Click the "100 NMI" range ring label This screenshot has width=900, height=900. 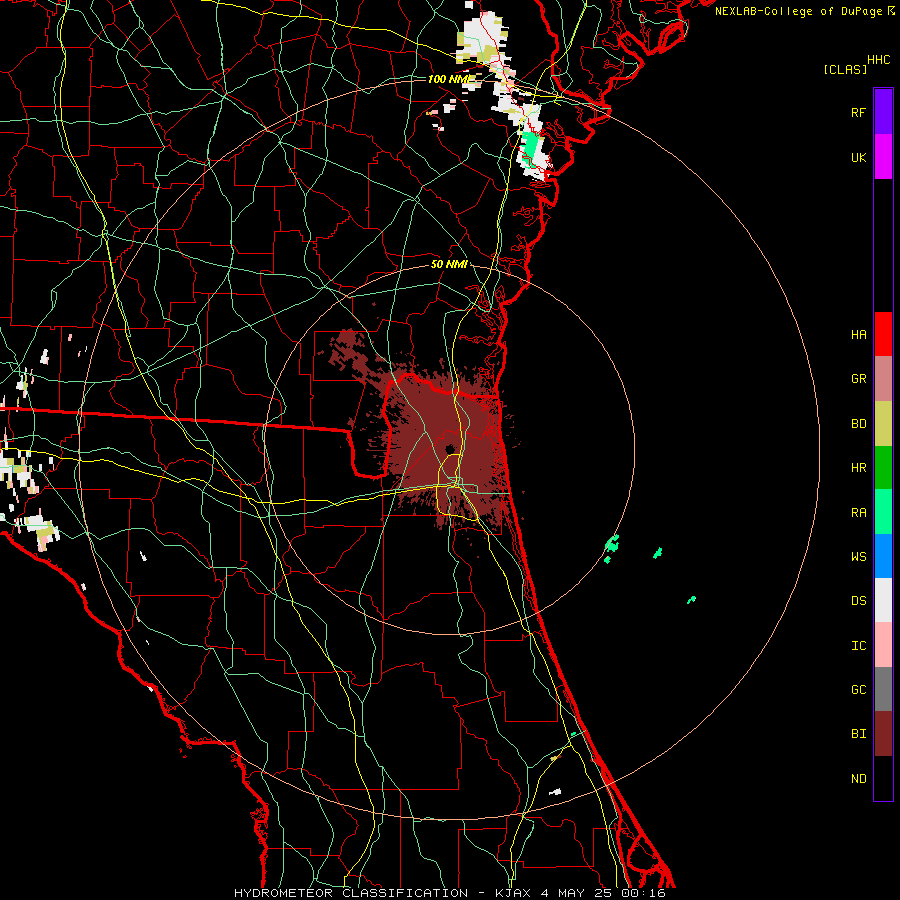point(451,79)
